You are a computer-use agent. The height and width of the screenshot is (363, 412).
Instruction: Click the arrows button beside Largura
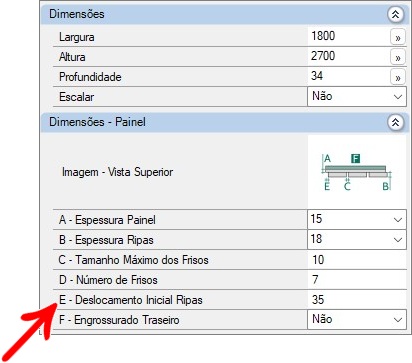pos(398,37)
